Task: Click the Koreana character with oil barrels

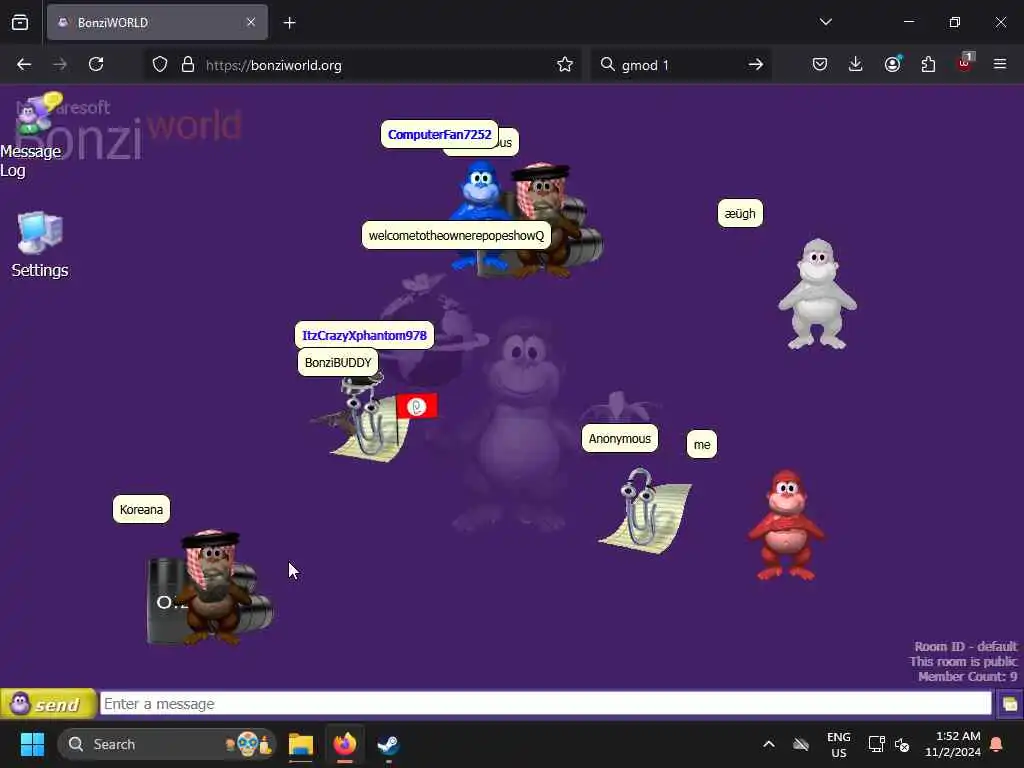Action: [209, 588]
